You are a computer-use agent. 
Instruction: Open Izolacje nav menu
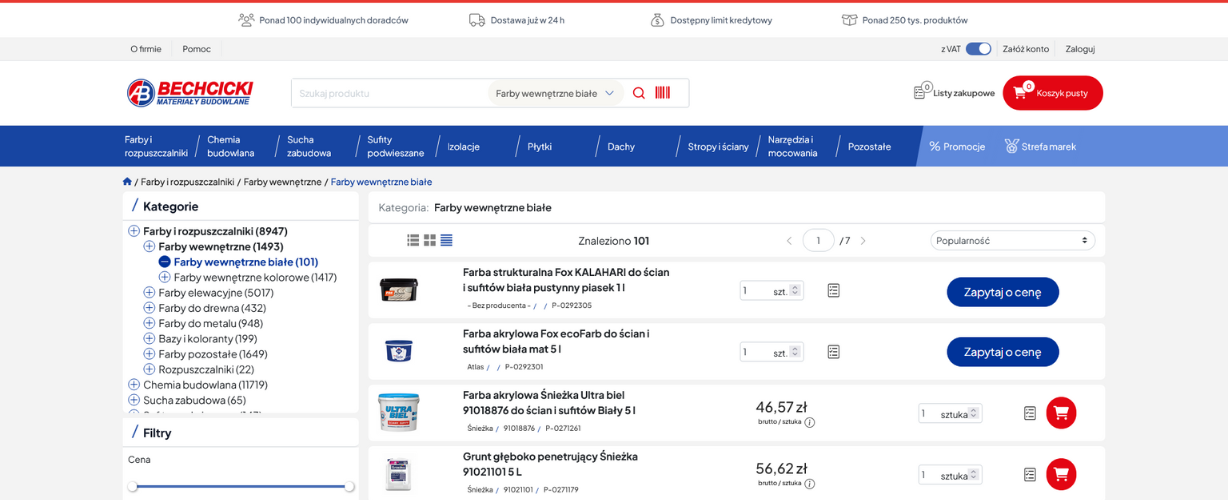pos(464,146)
